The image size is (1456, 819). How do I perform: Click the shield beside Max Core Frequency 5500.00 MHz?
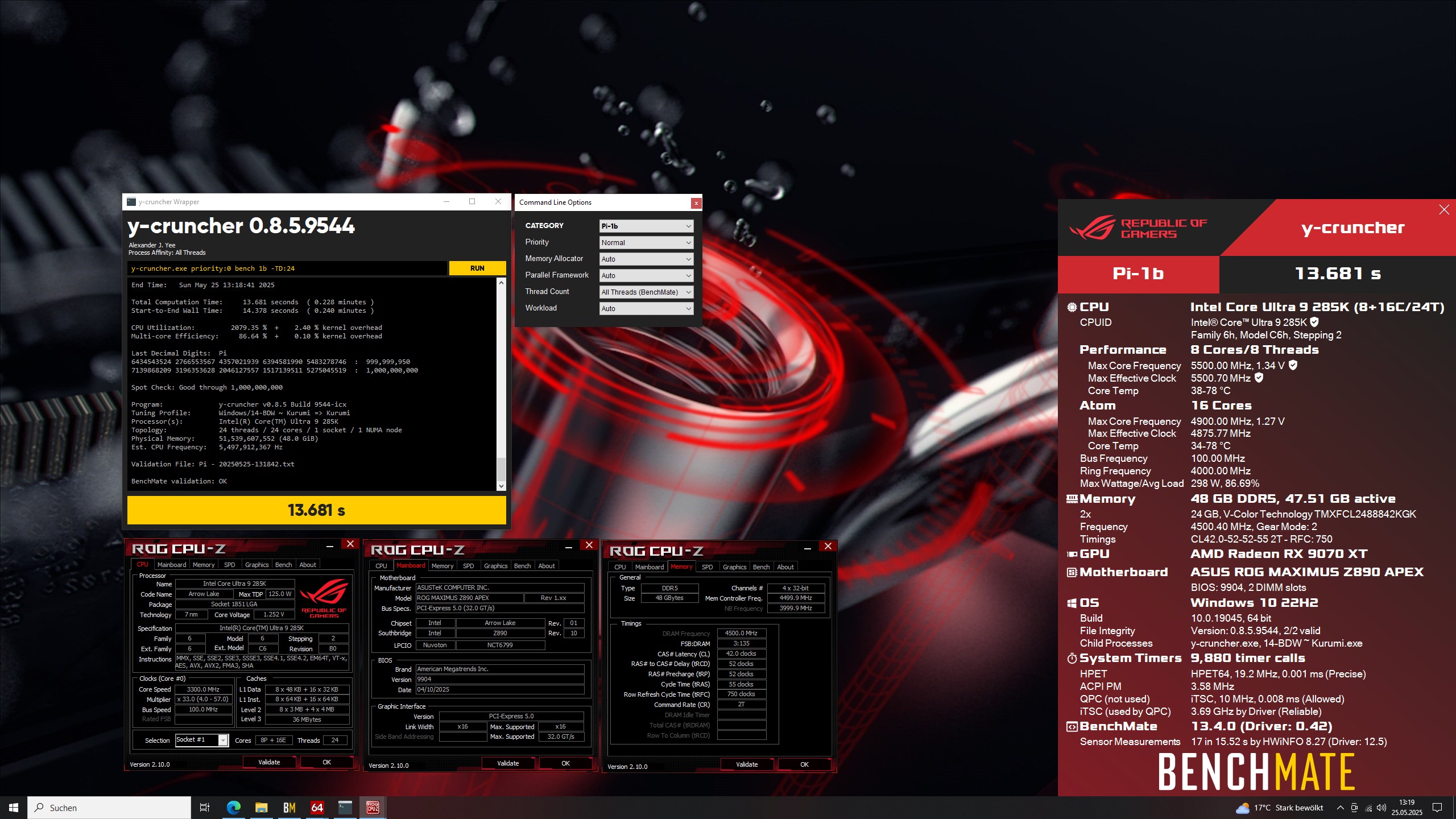point(1293,365)
